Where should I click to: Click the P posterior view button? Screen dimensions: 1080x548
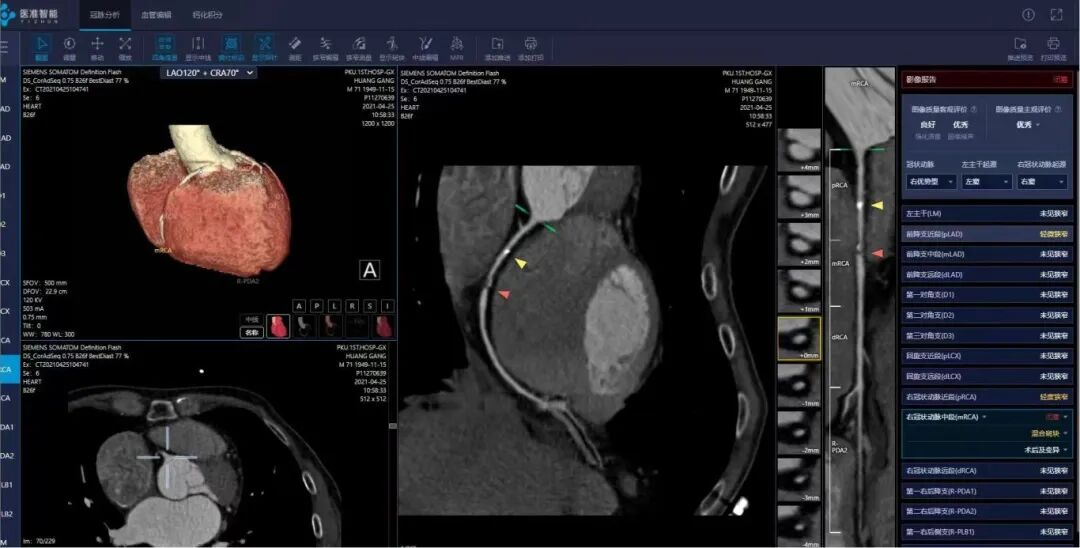point(316,306)
